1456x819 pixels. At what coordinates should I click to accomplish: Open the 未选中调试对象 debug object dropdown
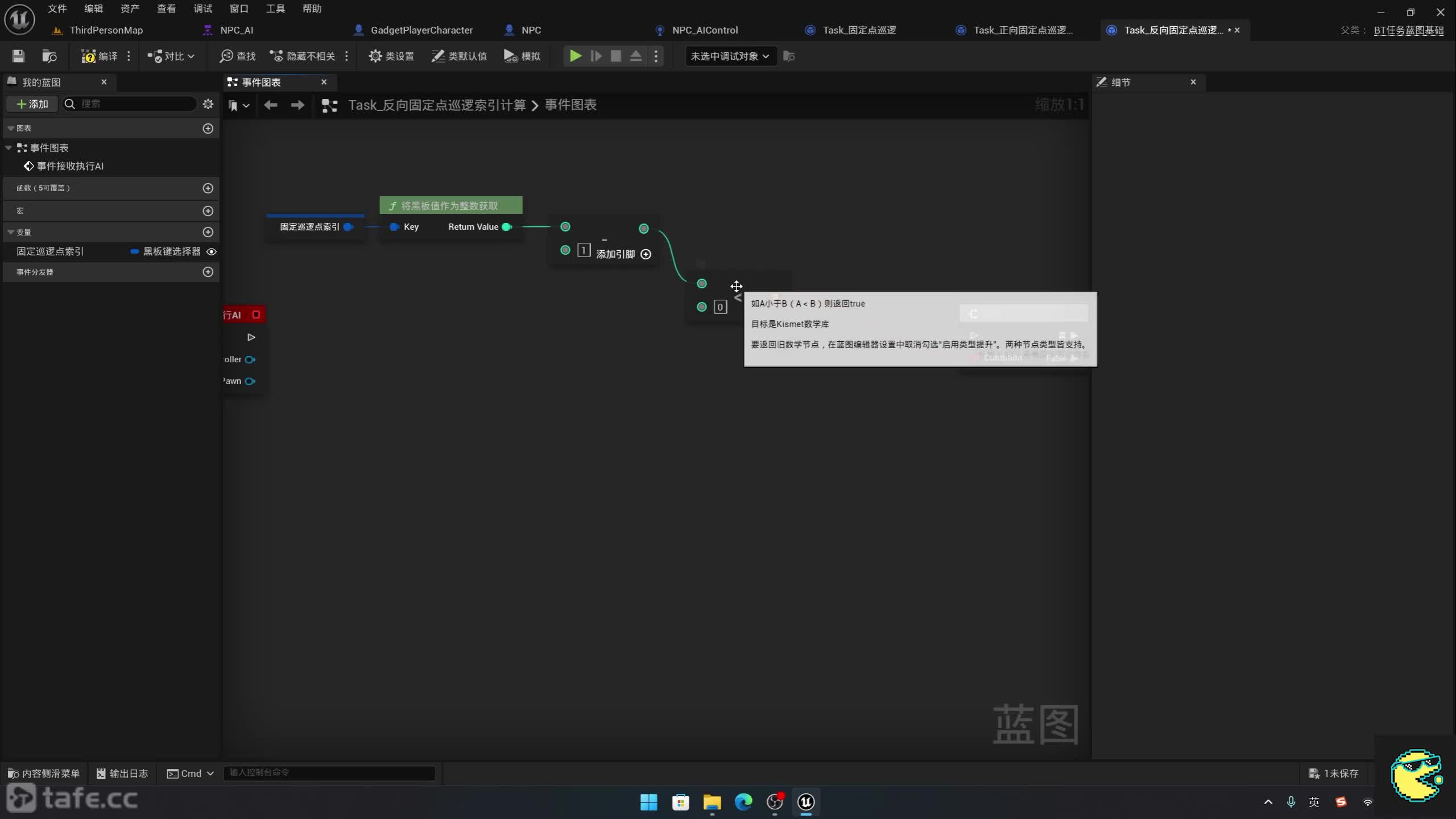730,56
